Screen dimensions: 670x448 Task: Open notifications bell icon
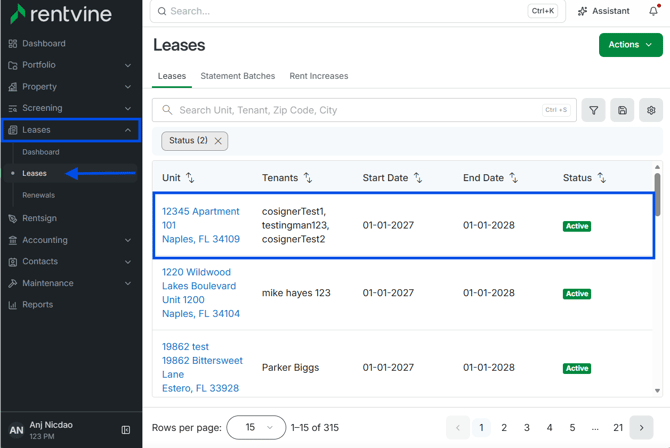point(653,11)
